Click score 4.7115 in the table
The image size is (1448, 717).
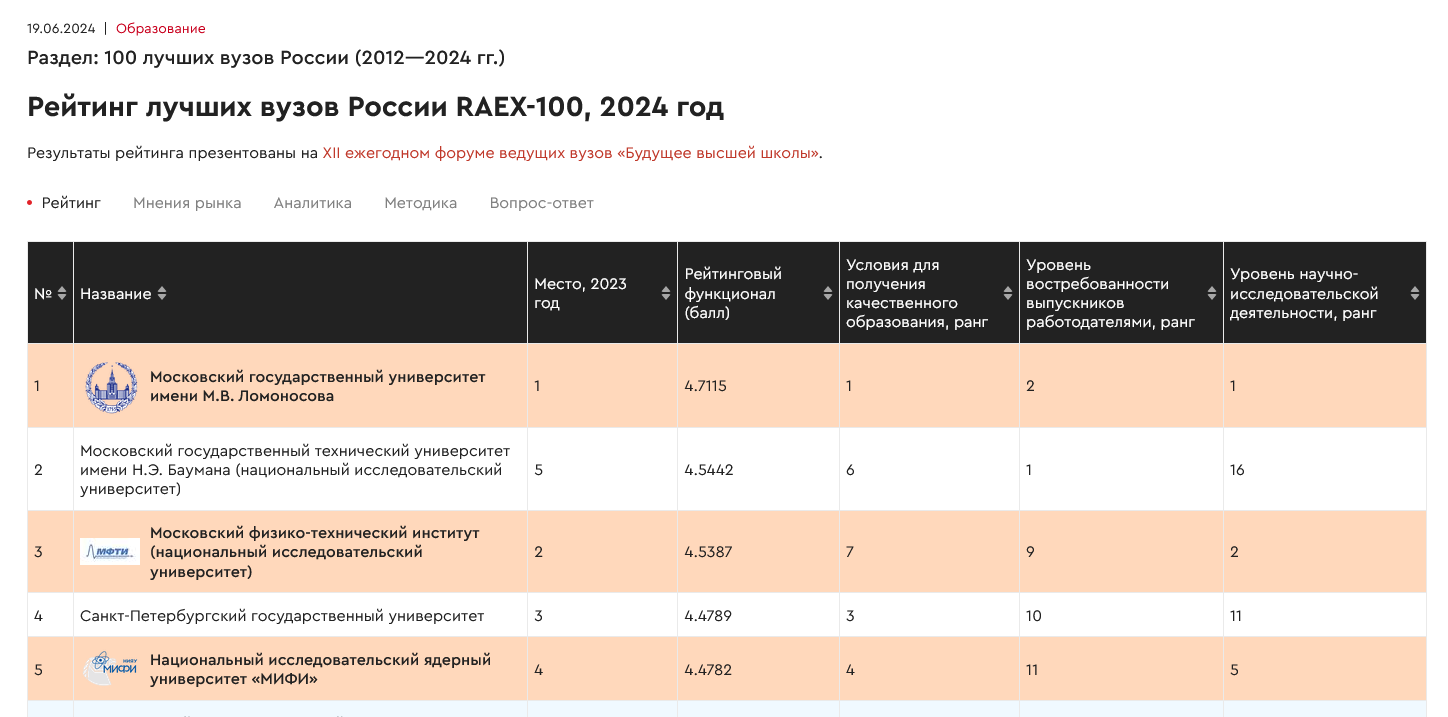click(x=706, y=386)
